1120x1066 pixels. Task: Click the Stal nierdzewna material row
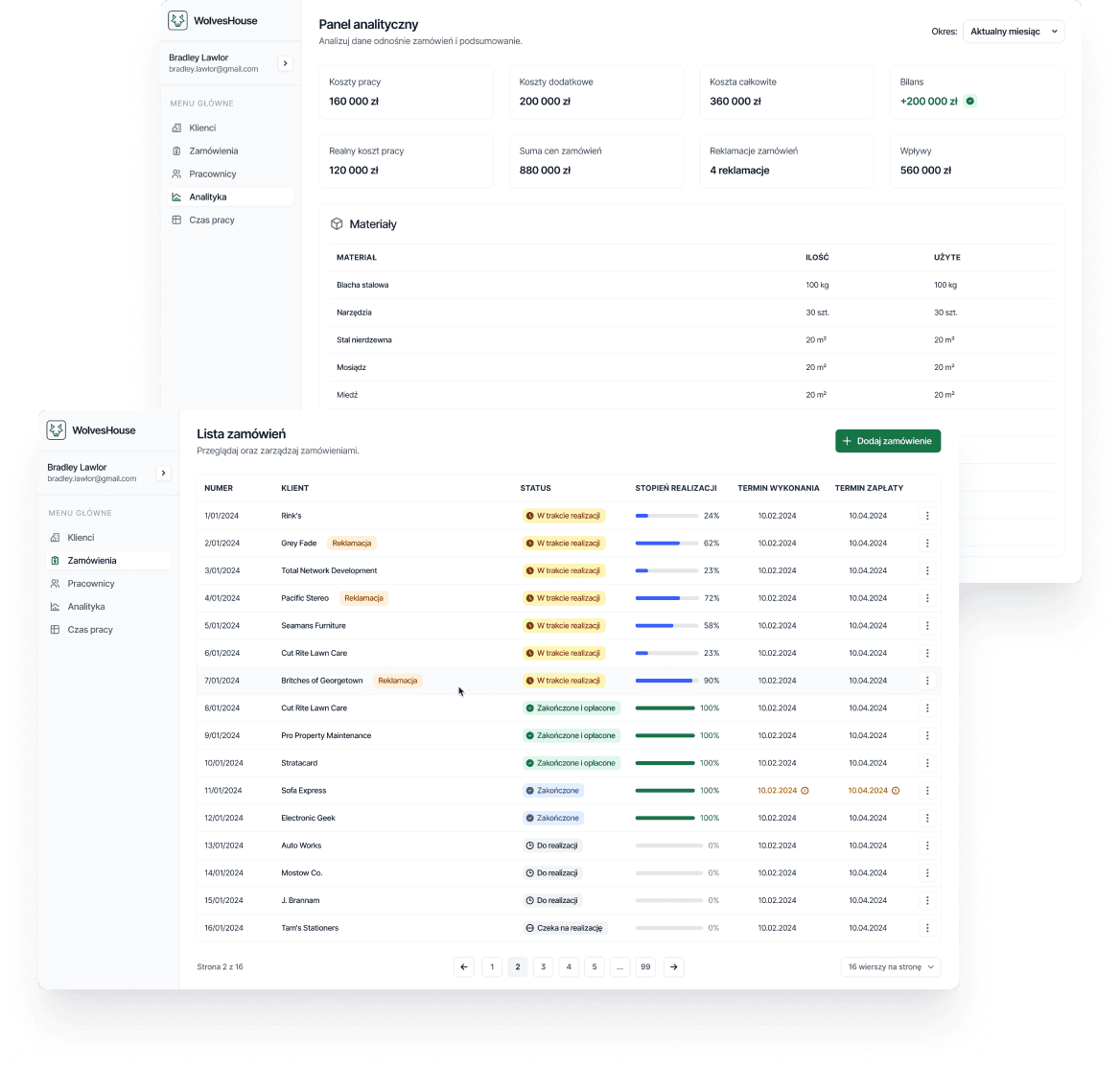(691, 340)
